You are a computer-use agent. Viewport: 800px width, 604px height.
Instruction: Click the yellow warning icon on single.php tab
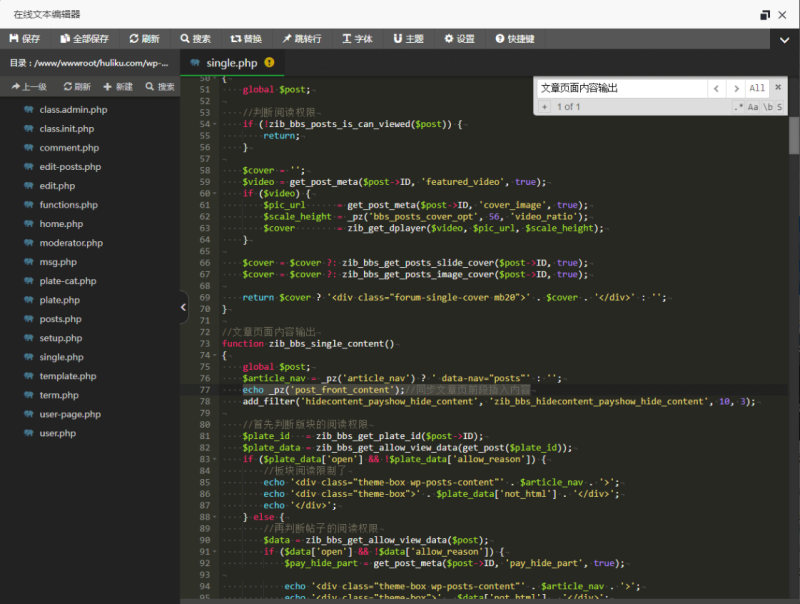269,63
